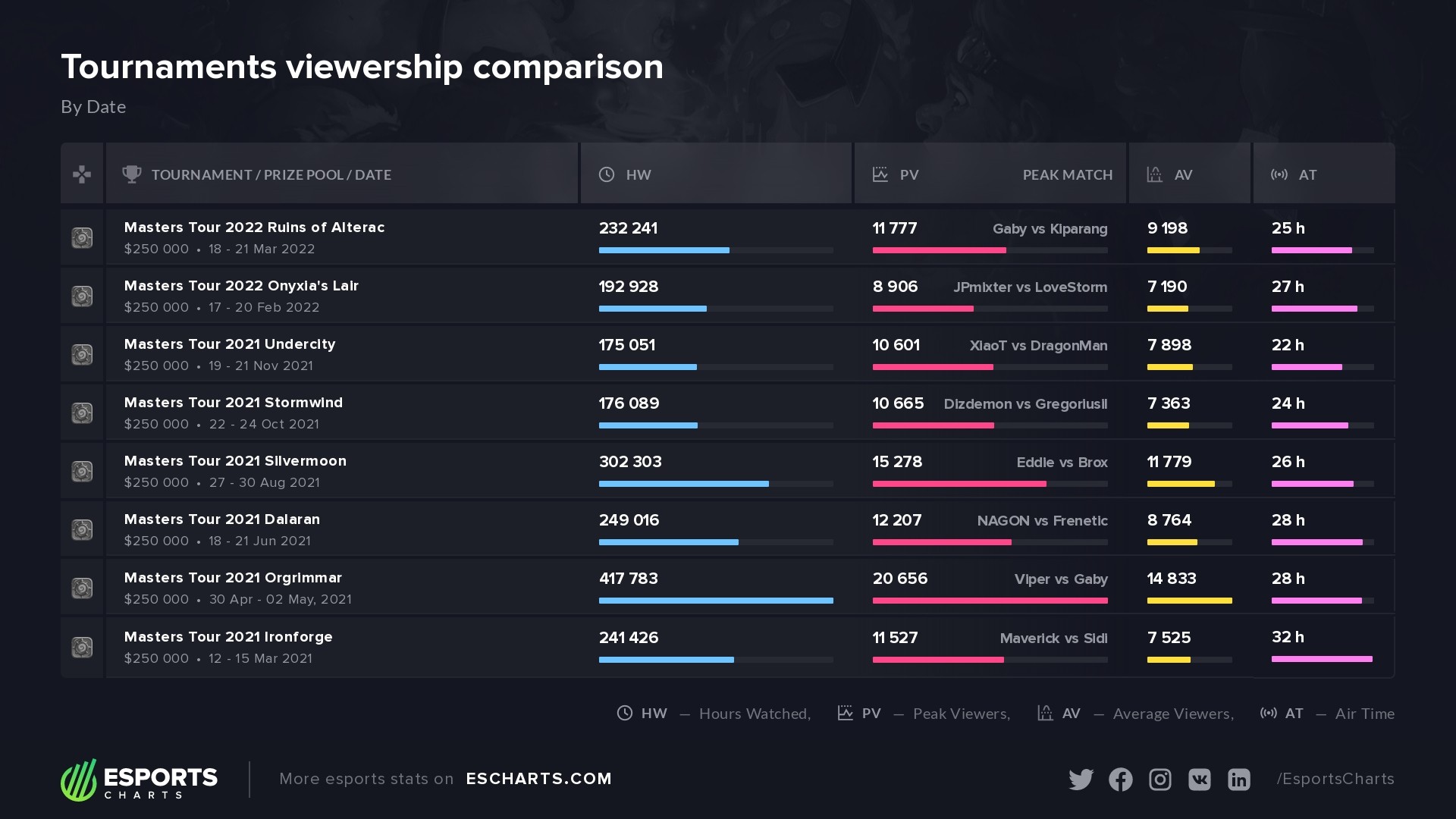This screenshot has height=819, width=1456.
Task: Open the VK social icon
Action: point(1199,780)
